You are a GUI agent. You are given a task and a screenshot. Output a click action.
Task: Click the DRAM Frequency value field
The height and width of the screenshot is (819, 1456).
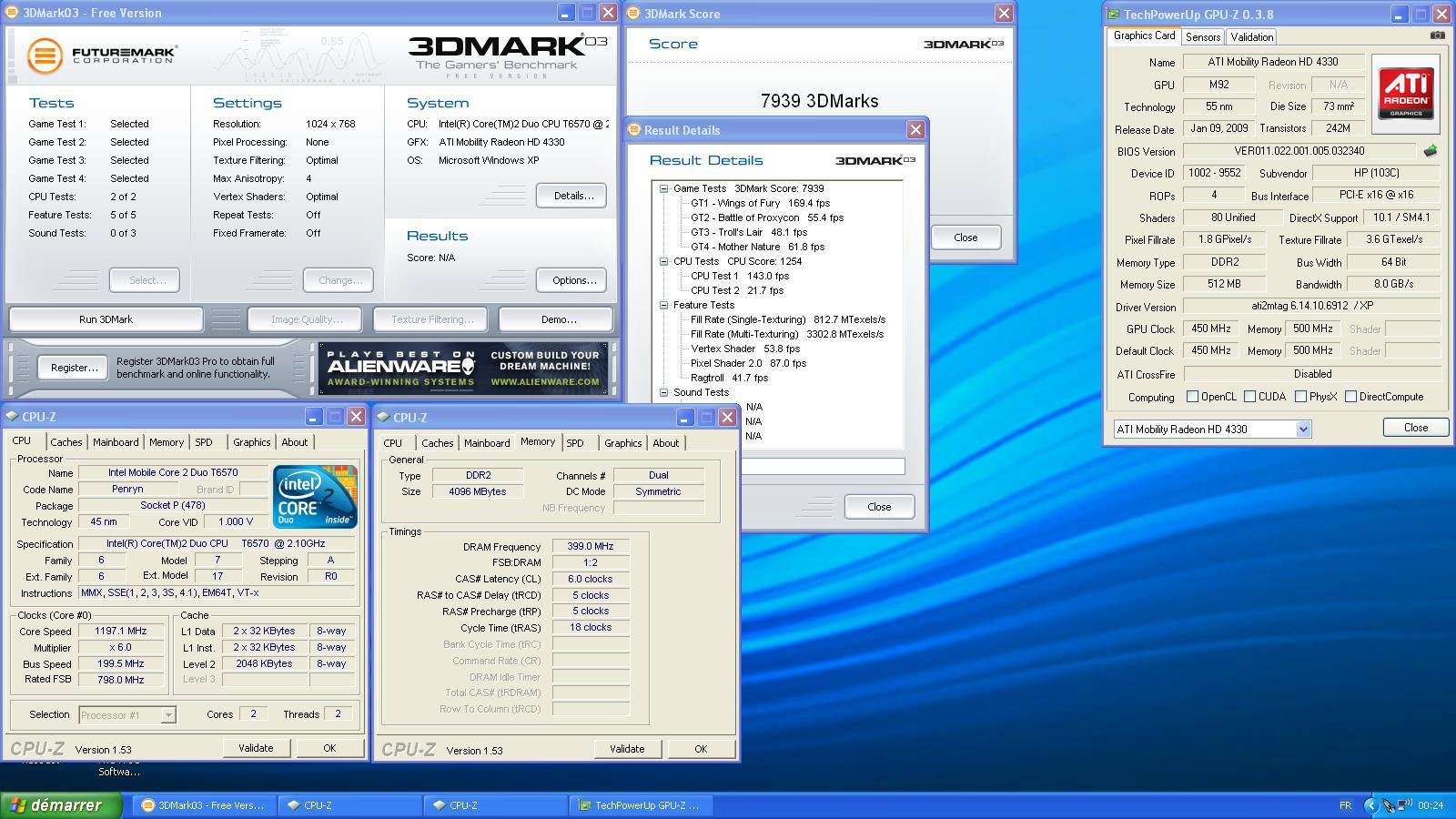(591, 547)
